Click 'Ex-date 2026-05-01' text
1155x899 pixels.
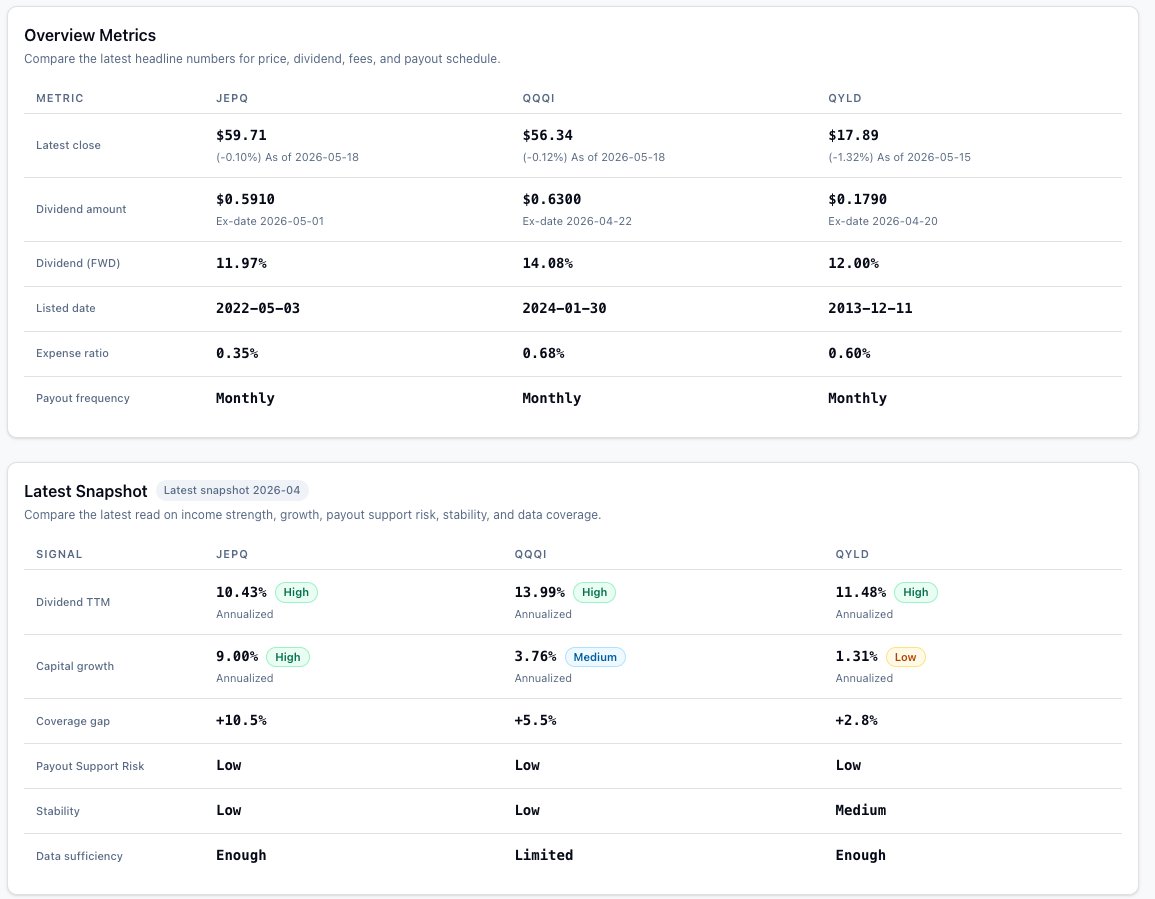pyautogui.click(x=270, y=221)
